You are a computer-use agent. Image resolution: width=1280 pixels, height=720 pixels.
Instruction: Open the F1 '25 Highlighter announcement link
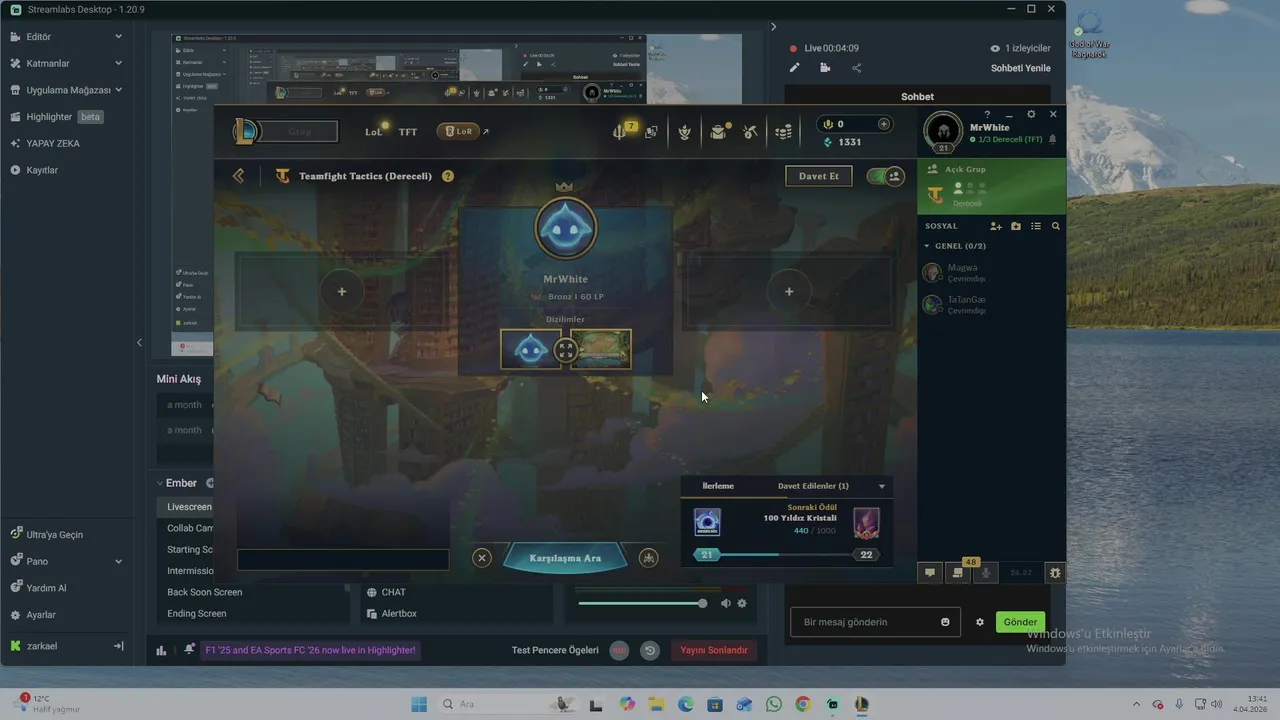click(310, 650)
